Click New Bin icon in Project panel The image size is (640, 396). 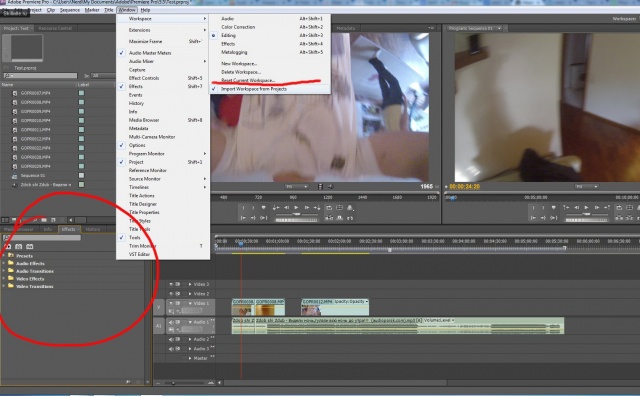44,220
